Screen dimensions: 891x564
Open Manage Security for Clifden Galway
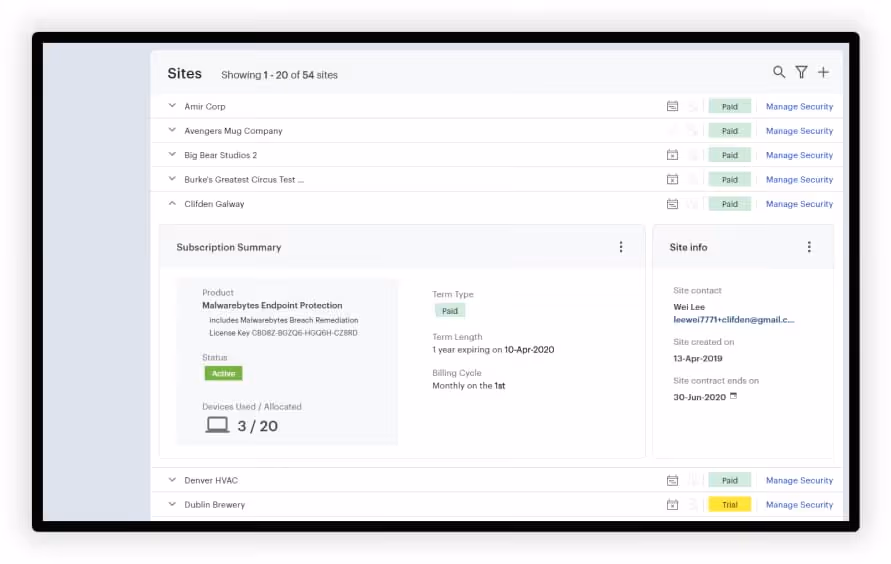(799, 204)
